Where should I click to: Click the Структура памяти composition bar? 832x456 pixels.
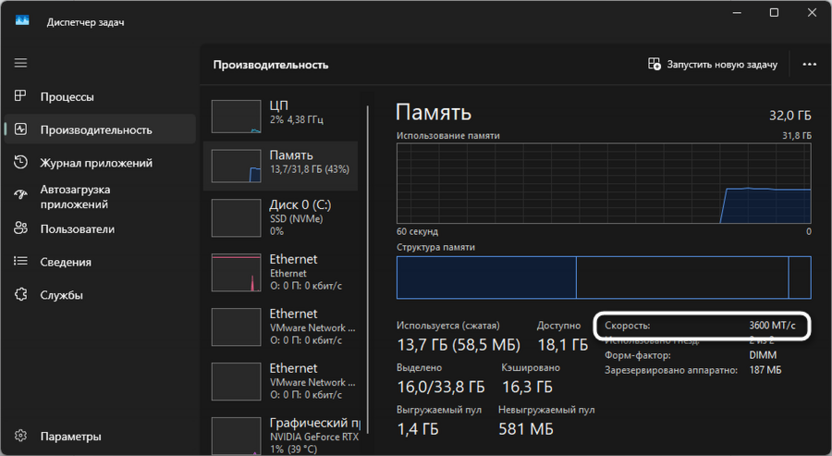point(604,277)
